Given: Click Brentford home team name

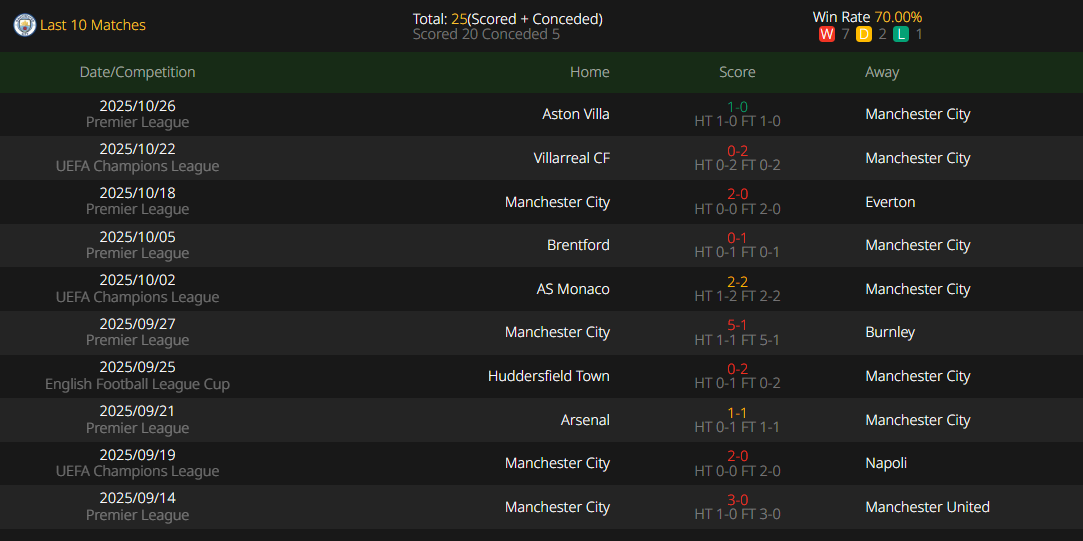Looking at the screenshot, I should click(578, 245).
